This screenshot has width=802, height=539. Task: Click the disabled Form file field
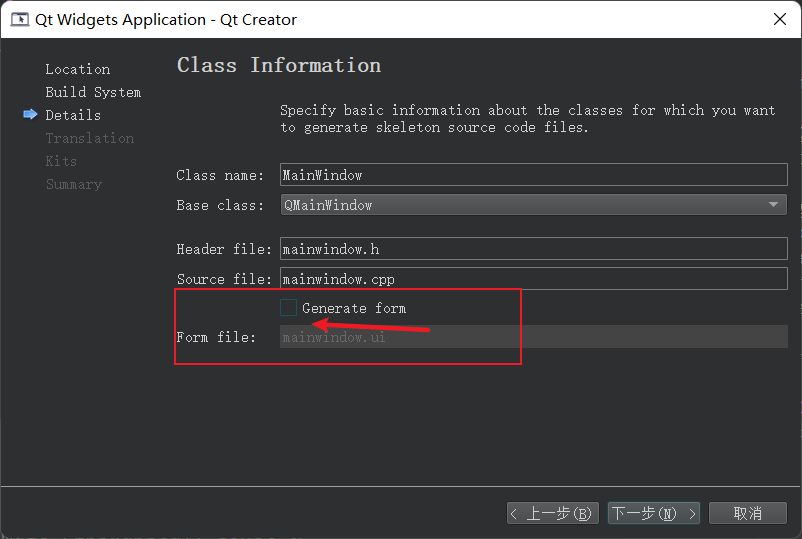(x=533, y=337)
